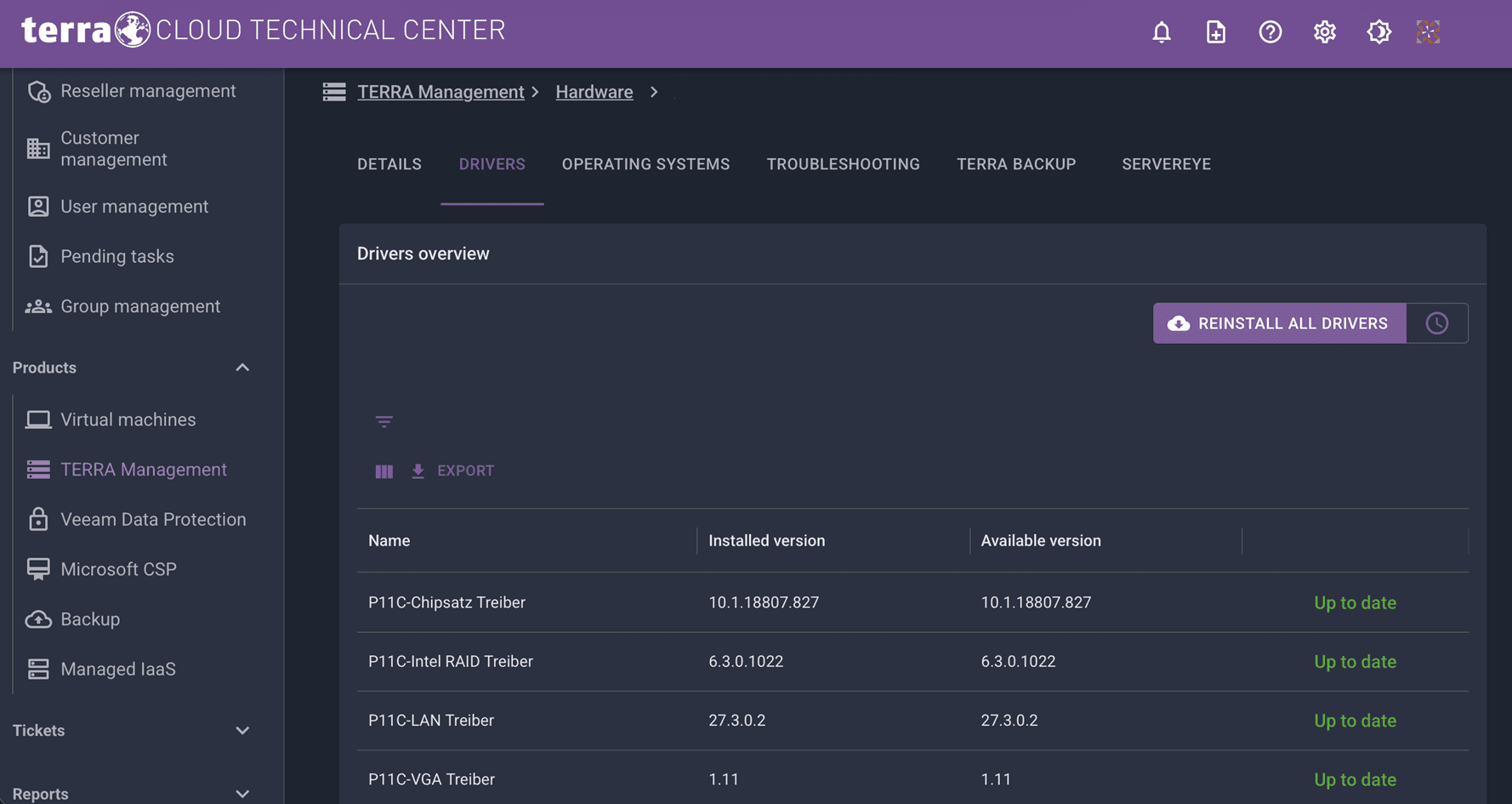Open the Backup product page
Image resolution: width=1512 pixels, height=804 pixels.
pos(90,619)
